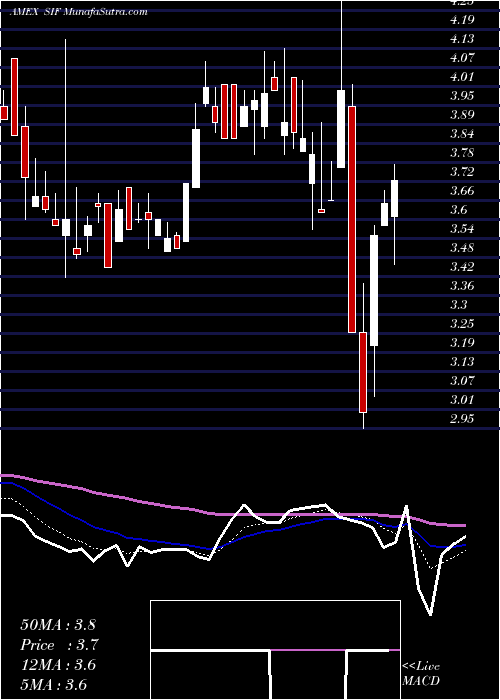Click the Price : 3.7 readout

tap(59, 645)
